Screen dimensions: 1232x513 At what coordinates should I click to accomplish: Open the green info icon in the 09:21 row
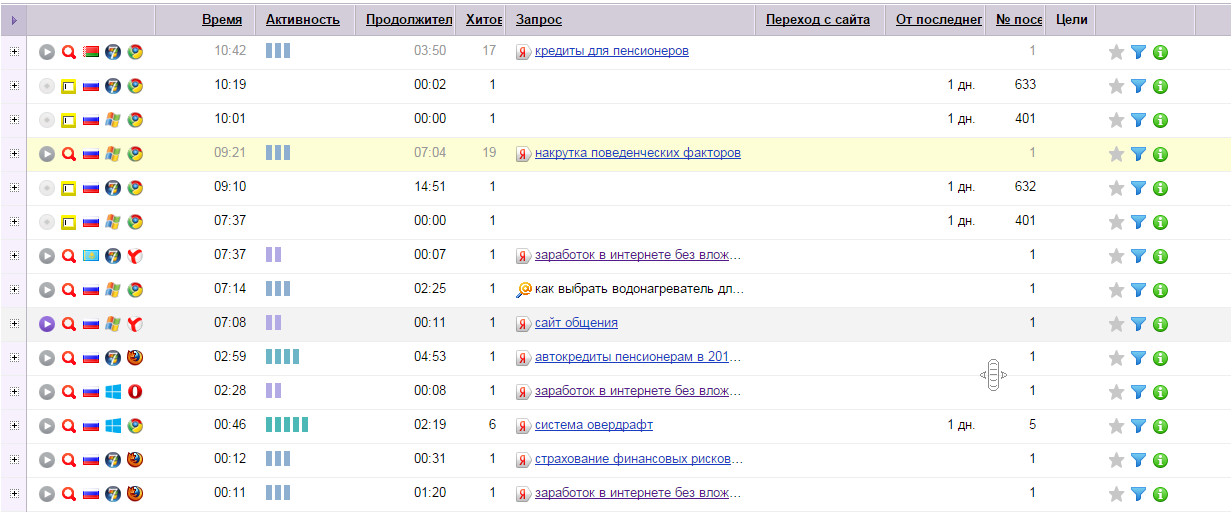pyautogui.click(x=1161, y=154)
